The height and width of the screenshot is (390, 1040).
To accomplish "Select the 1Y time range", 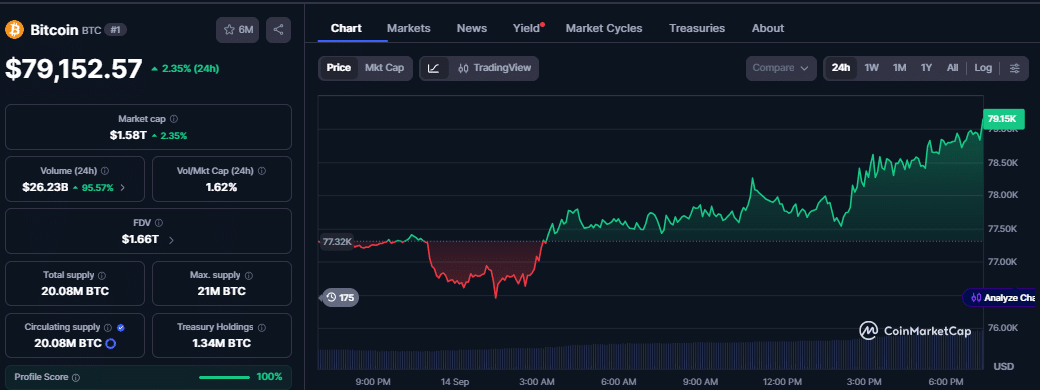I will tap(927, 68).
